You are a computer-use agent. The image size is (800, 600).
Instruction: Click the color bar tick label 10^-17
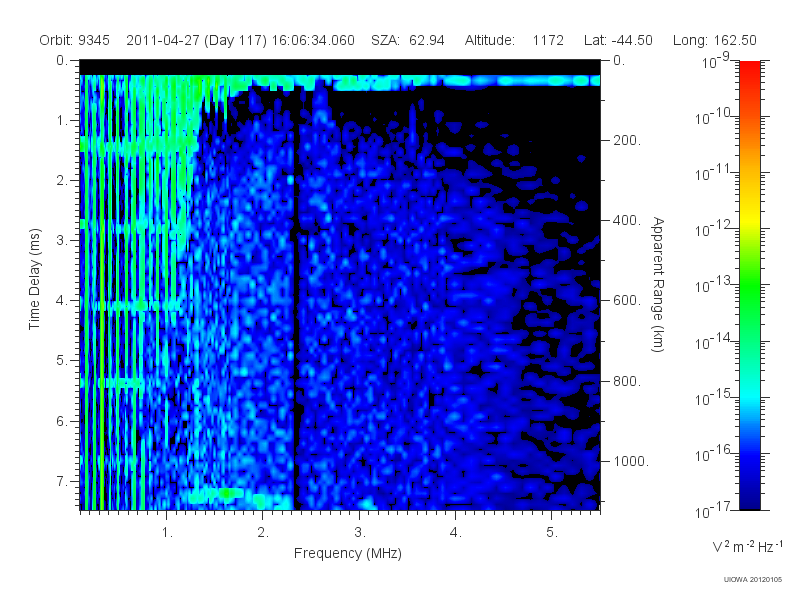click(x=712, y=509)
